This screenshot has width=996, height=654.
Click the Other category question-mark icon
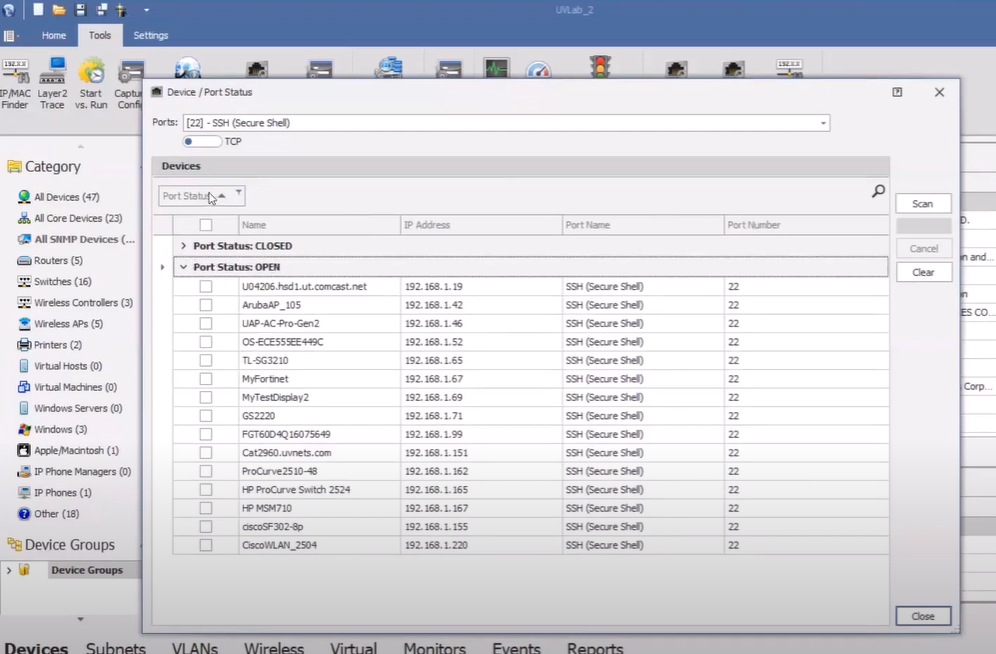(x=24, y=514)
